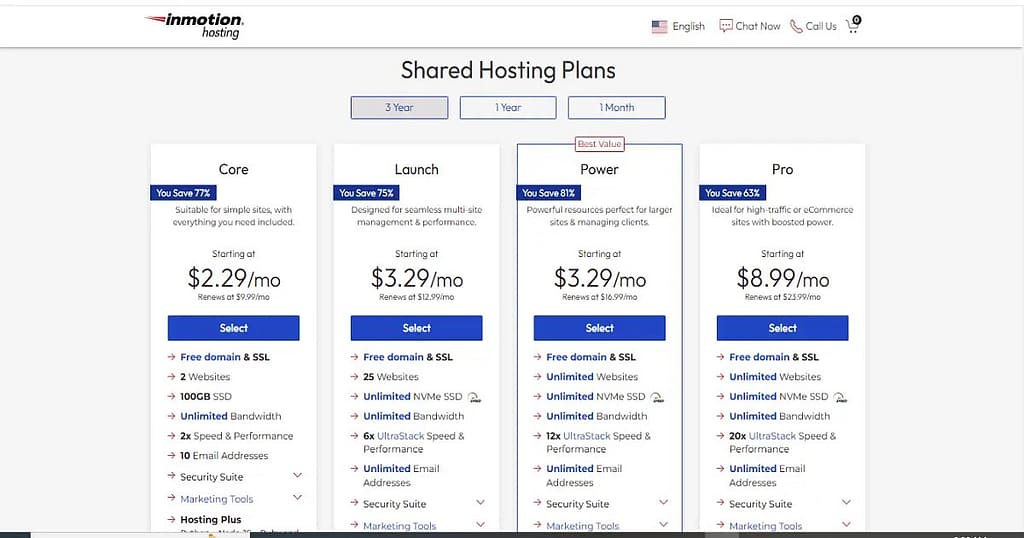This screenshot has height=538, width=1024.
Task: Click the Call Us link text
Action: pyautogui.click(x=821, y=26)
